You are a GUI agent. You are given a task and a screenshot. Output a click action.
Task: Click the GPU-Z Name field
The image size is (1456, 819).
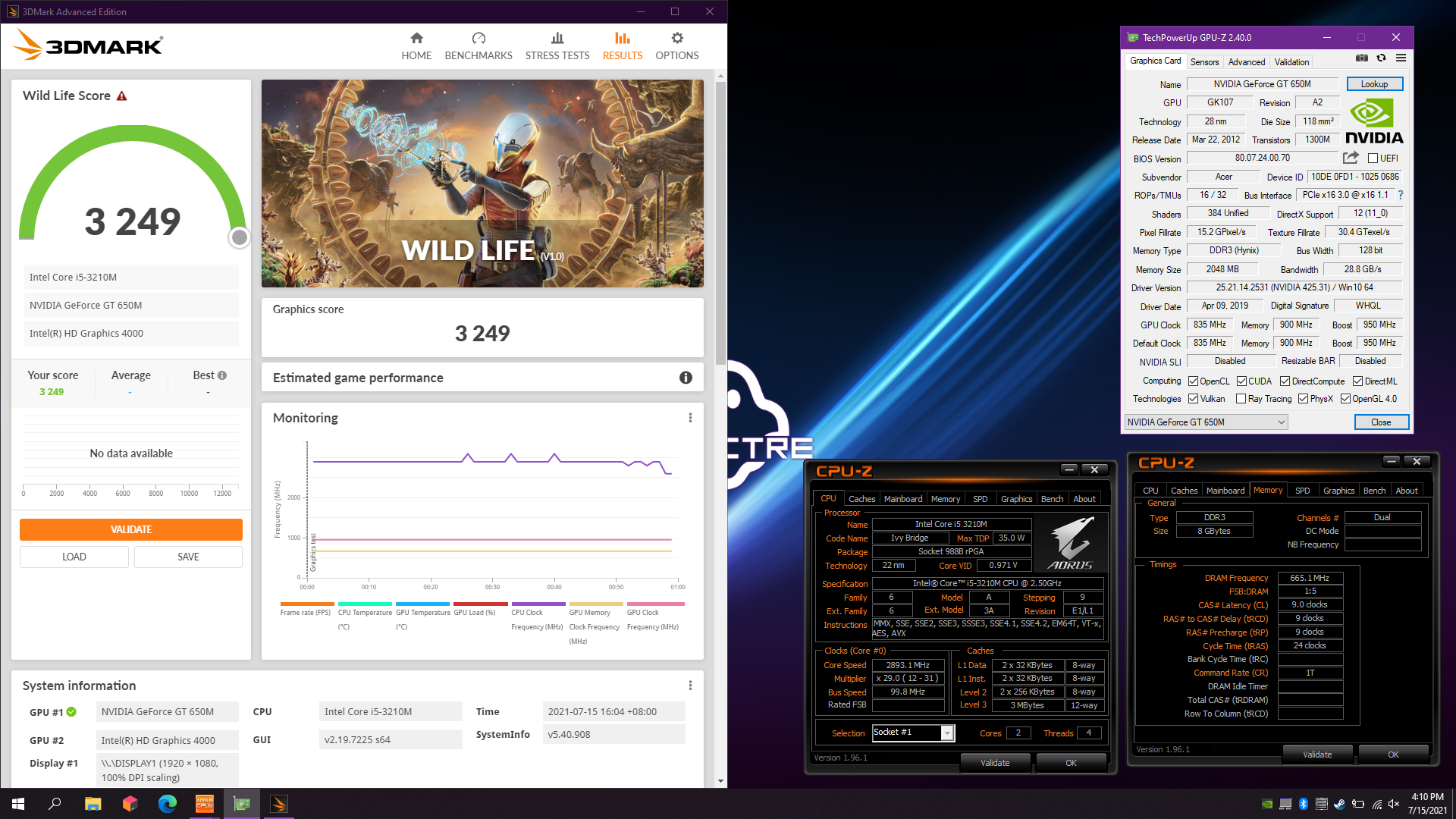1262,84
